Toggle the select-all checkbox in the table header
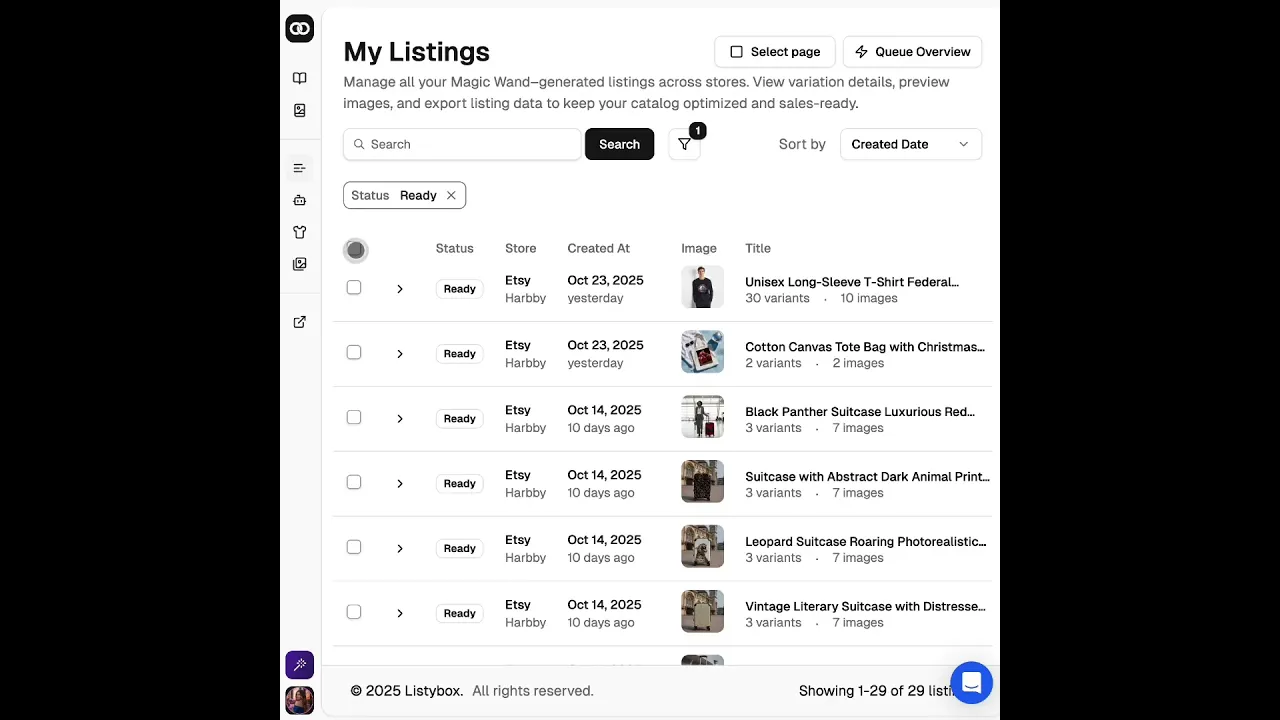The width and height of the screenshot is (1280, 720). coord(355,250)
